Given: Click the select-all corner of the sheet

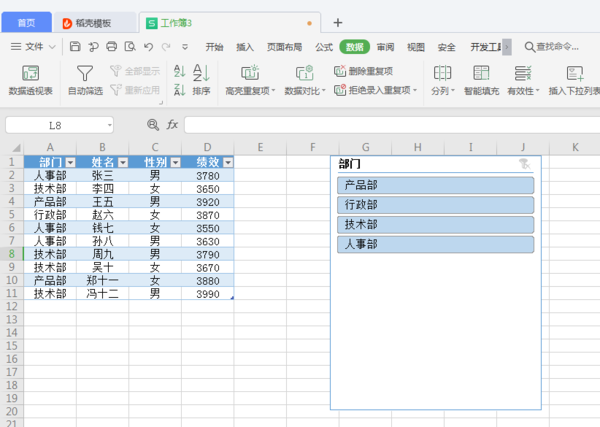Looking at the screenshot, I should (15, 148).
